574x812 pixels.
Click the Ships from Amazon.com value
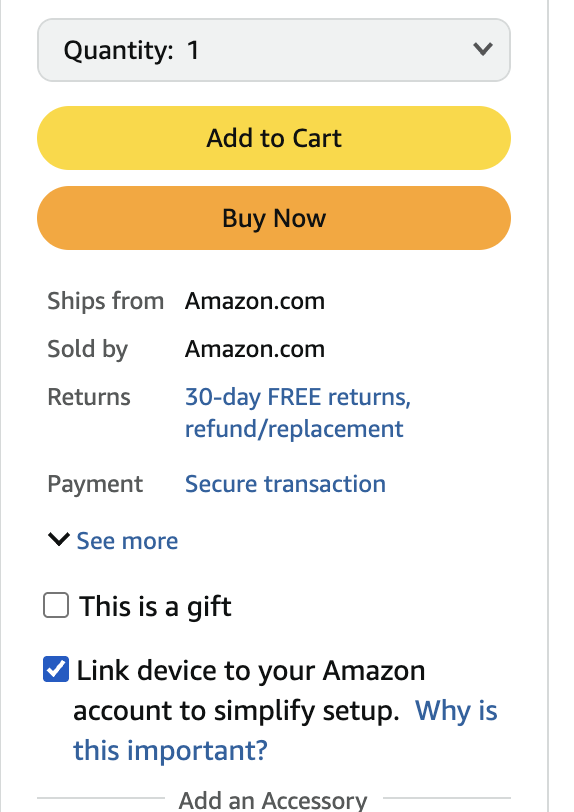click(255, 301)
